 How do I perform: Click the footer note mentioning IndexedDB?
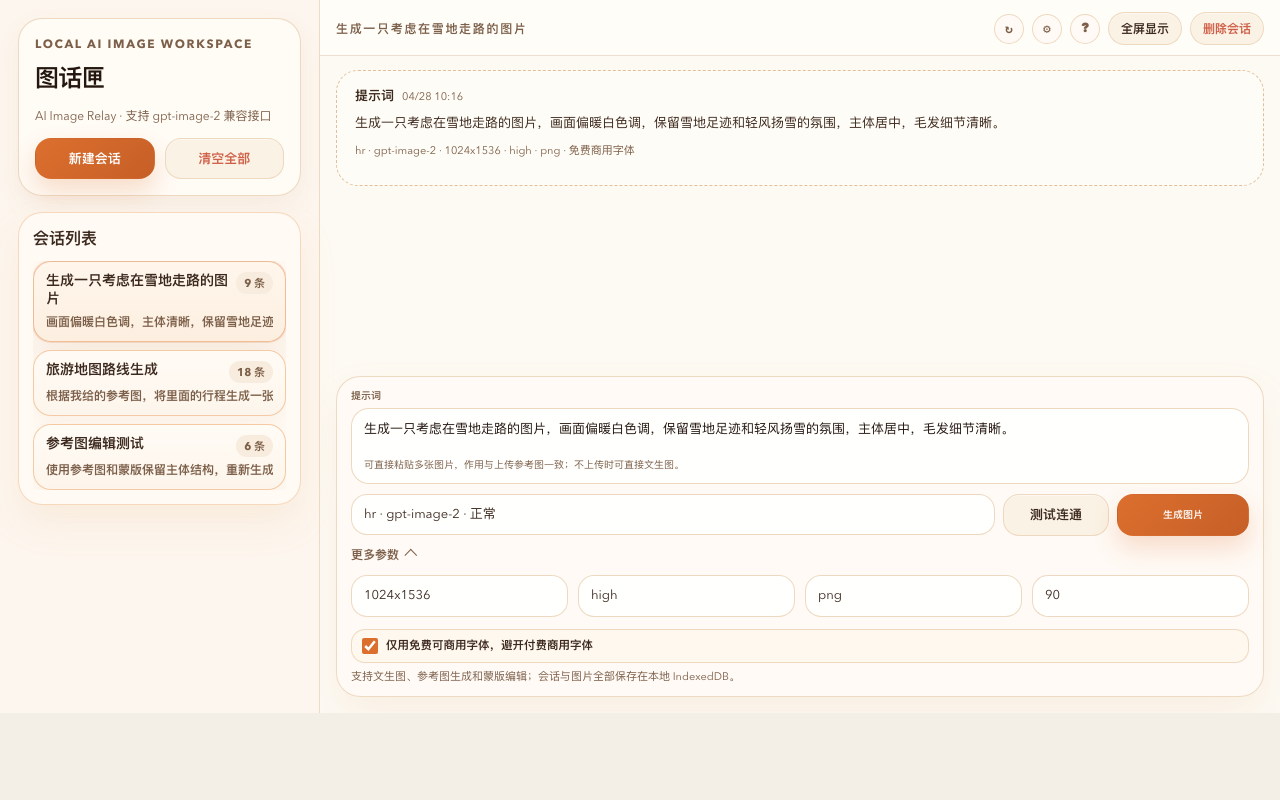point(545,677)
